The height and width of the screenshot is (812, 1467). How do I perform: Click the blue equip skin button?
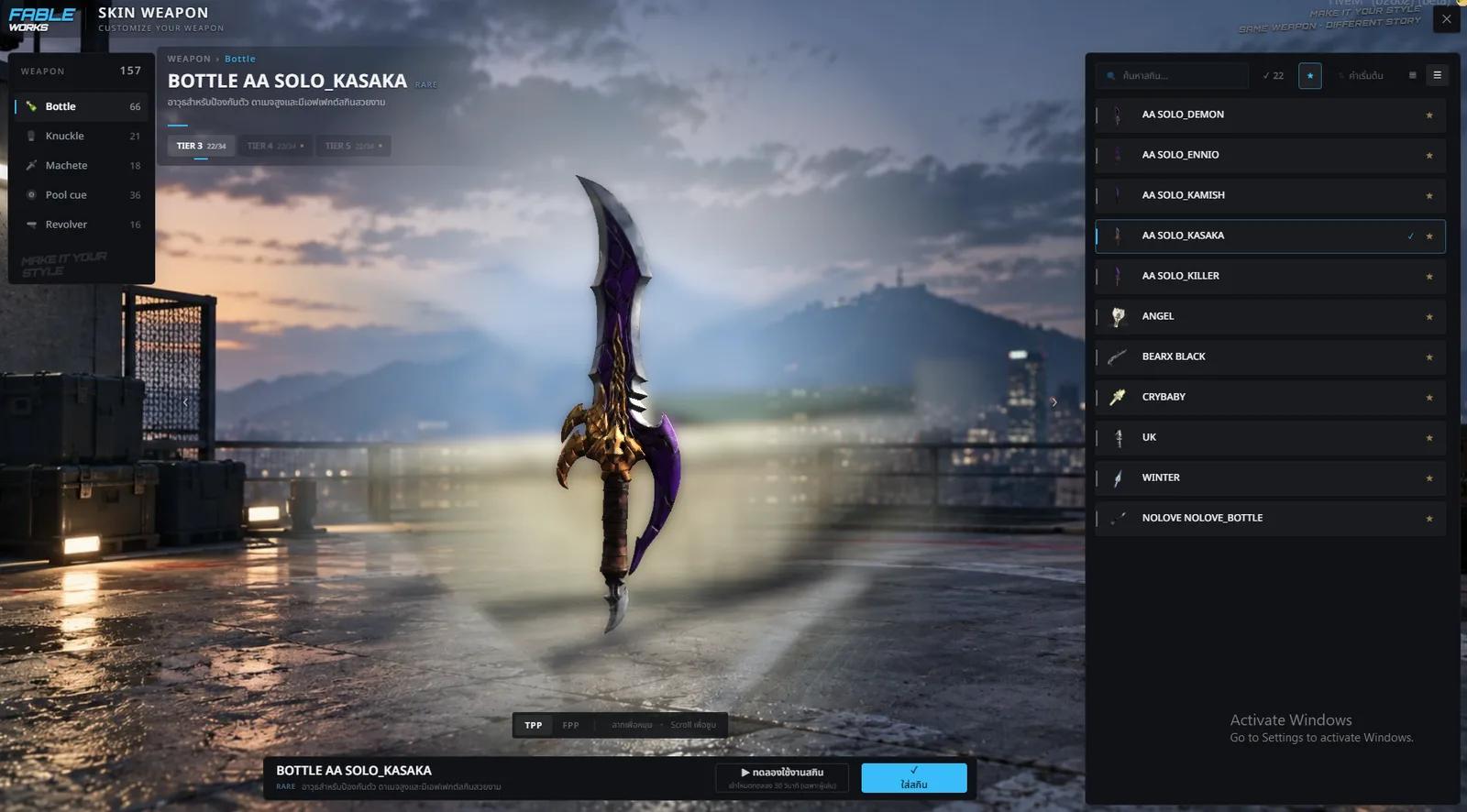click(x=914, y=778)
